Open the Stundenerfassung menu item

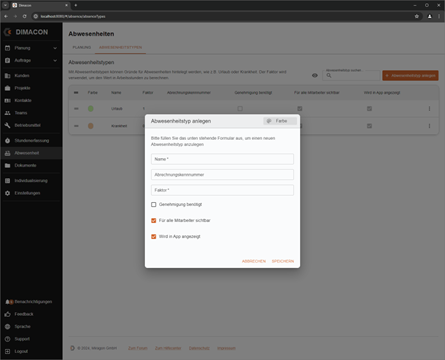[x=31, y=141]
